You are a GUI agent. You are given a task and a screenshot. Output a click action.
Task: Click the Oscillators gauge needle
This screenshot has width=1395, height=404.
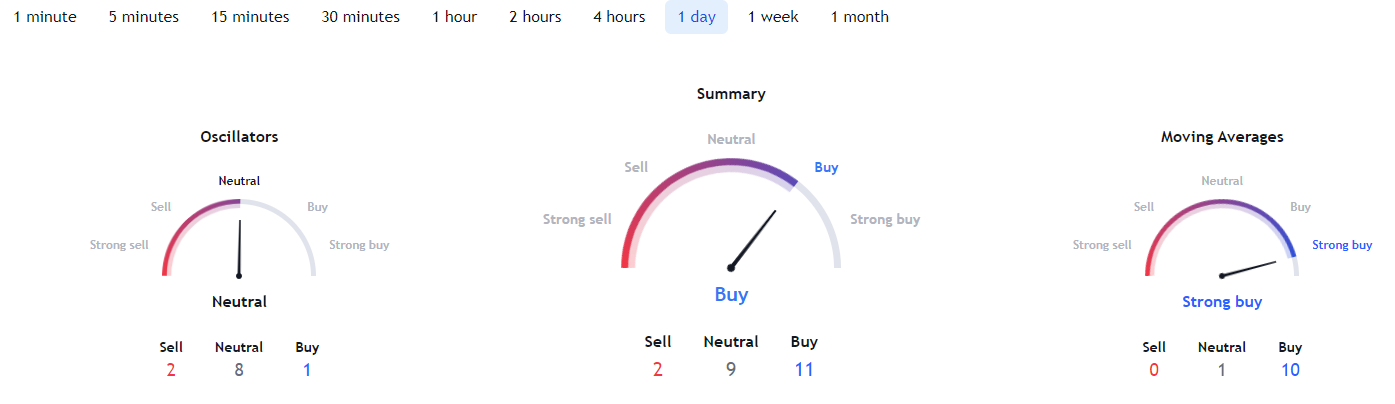tap(239, 248)
